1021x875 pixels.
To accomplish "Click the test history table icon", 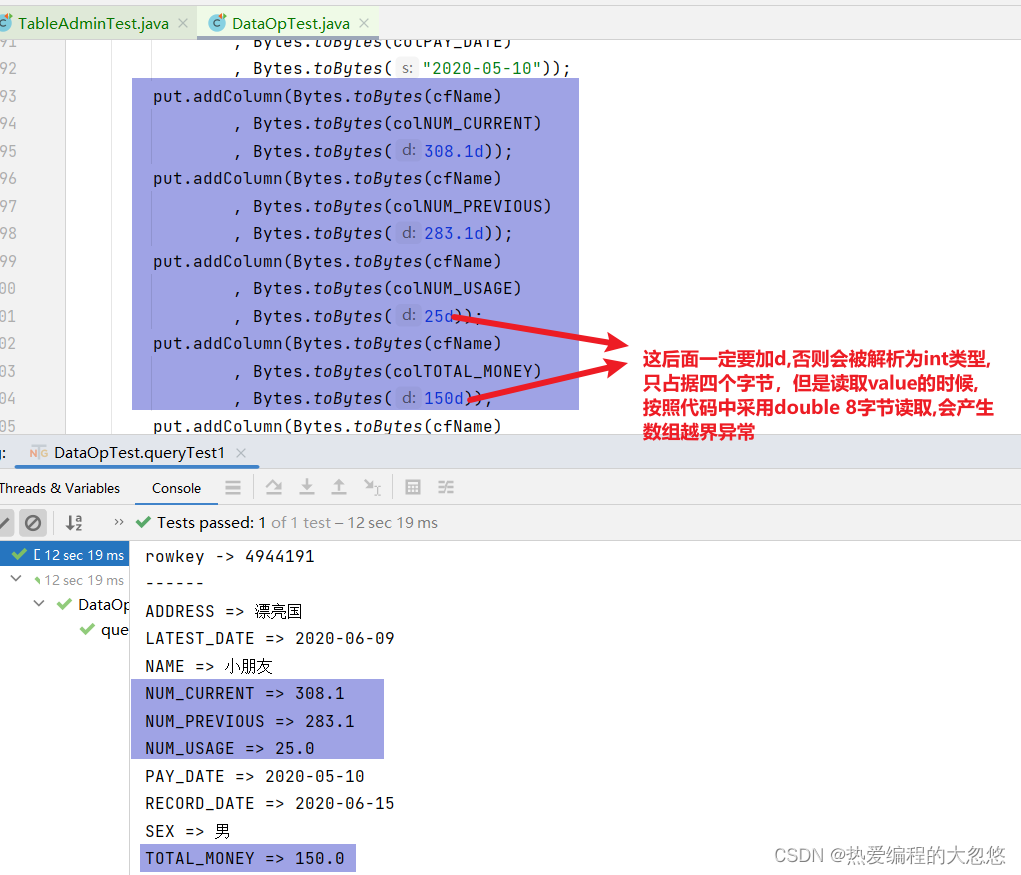I will [412, 487].
